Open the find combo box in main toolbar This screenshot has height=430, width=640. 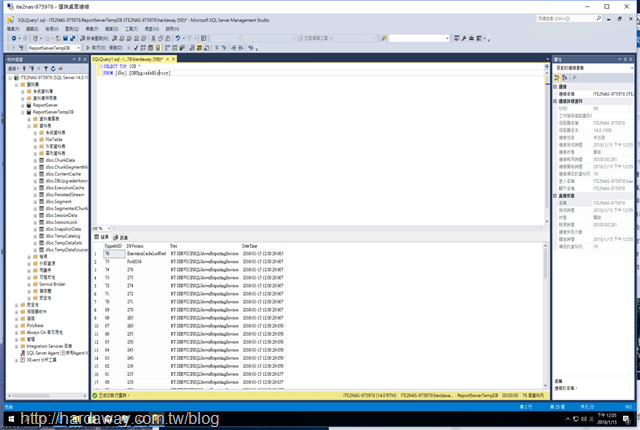coord(419,38)
